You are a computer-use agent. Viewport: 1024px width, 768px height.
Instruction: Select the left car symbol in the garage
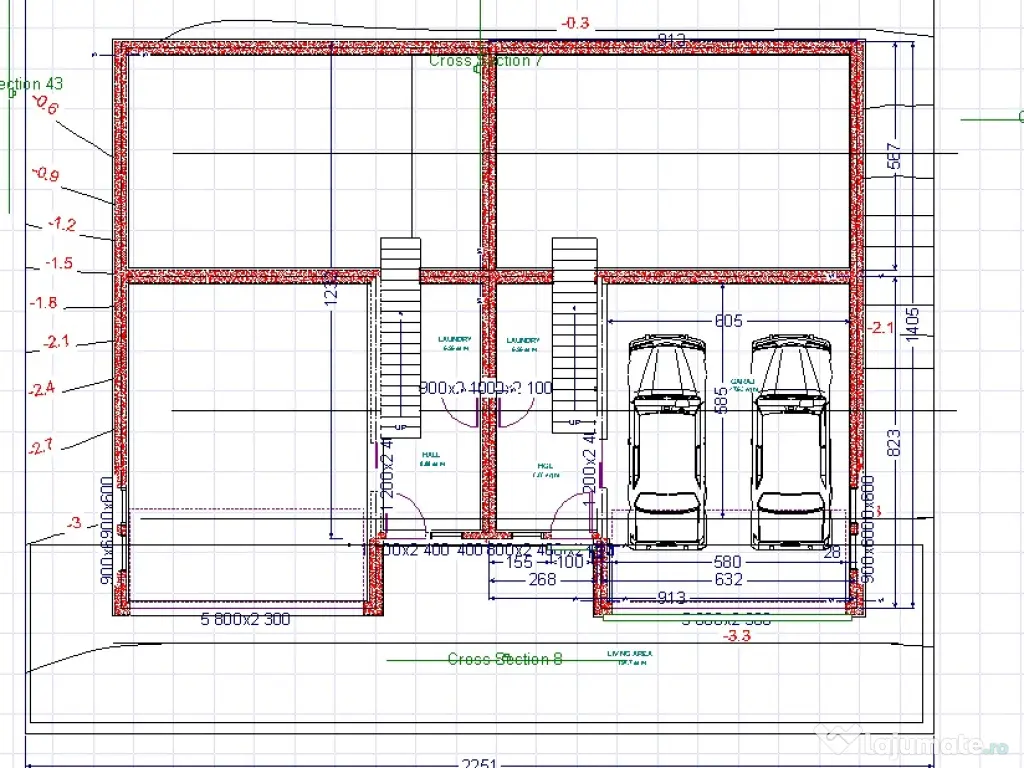coord(665,440)
